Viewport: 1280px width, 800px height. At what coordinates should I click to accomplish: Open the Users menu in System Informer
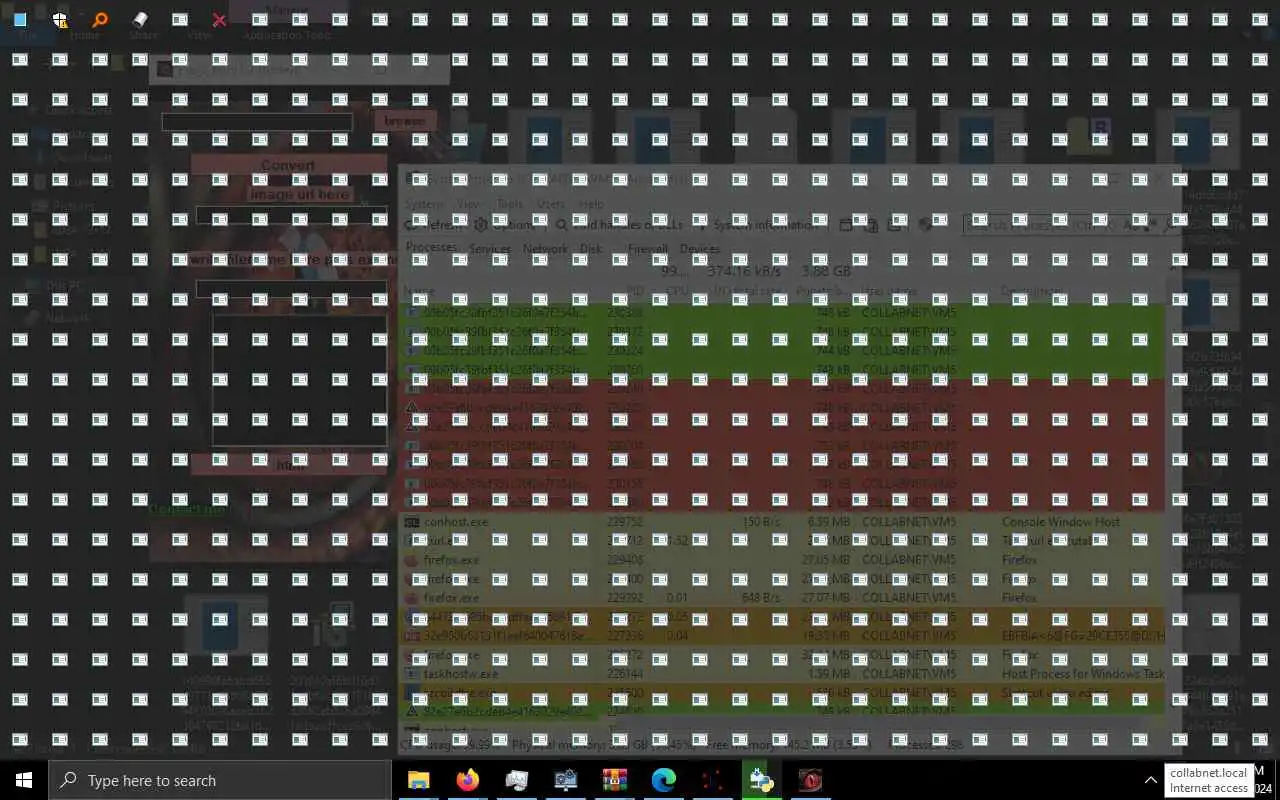coord(551,204)
